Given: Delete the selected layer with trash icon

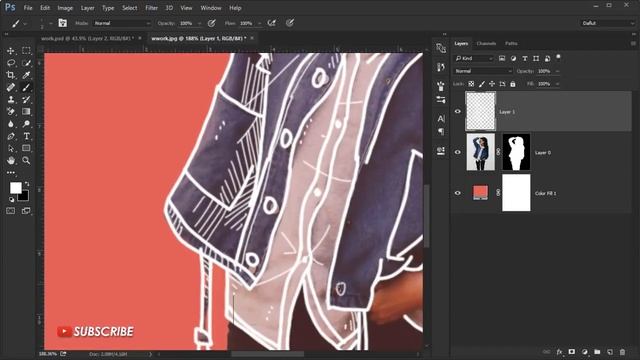Looking at the screenshot, I should (x=622, y=352).
